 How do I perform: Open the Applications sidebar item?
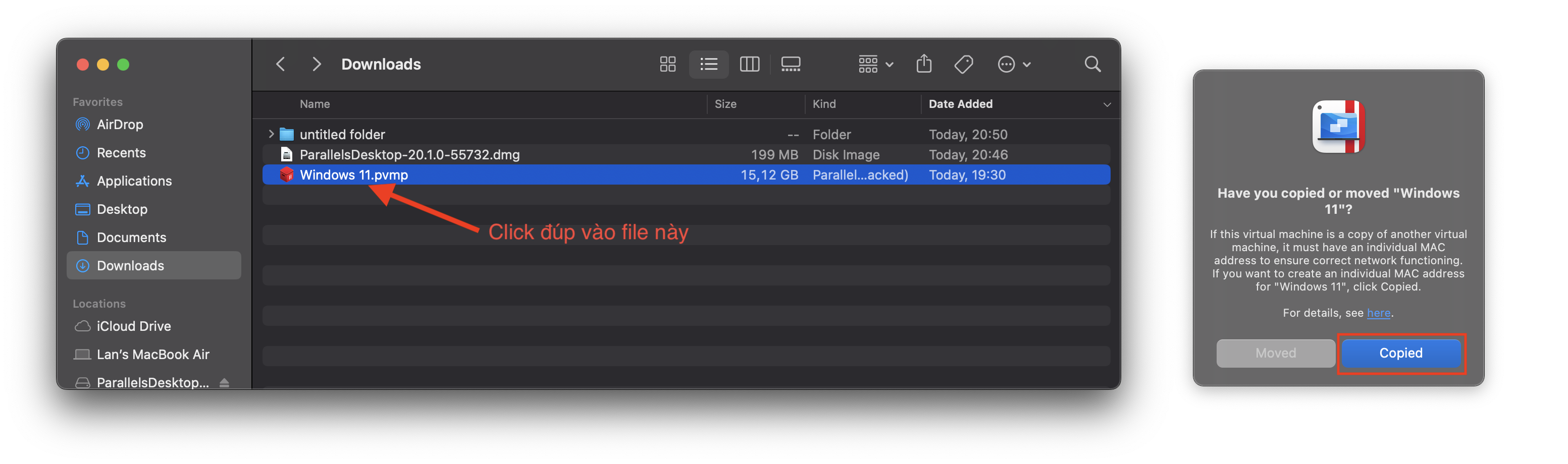click(x=134, y=181)
